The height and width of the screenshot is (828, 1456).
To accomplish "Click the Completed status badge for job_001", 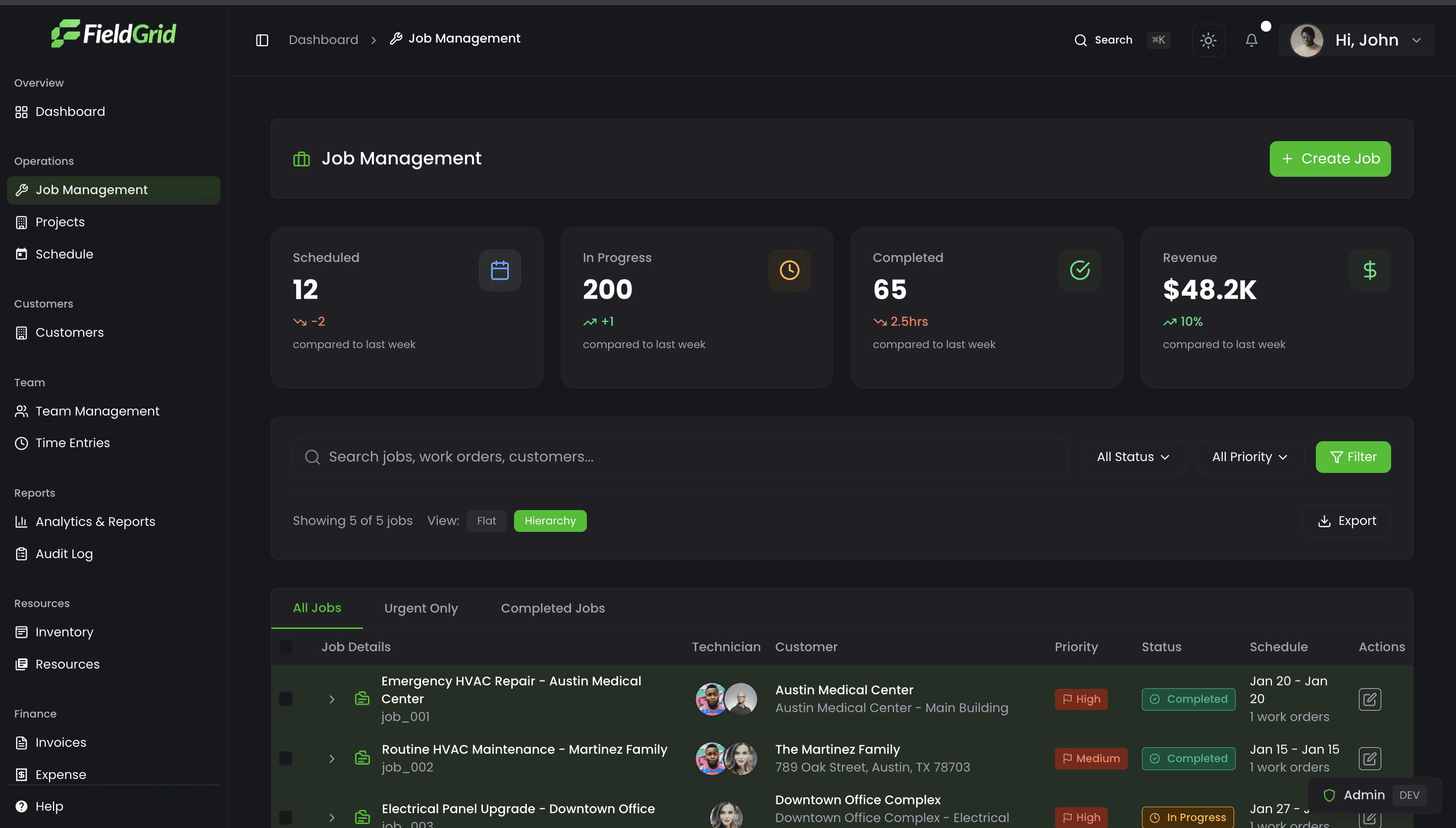I will [x=1188, y=699].
